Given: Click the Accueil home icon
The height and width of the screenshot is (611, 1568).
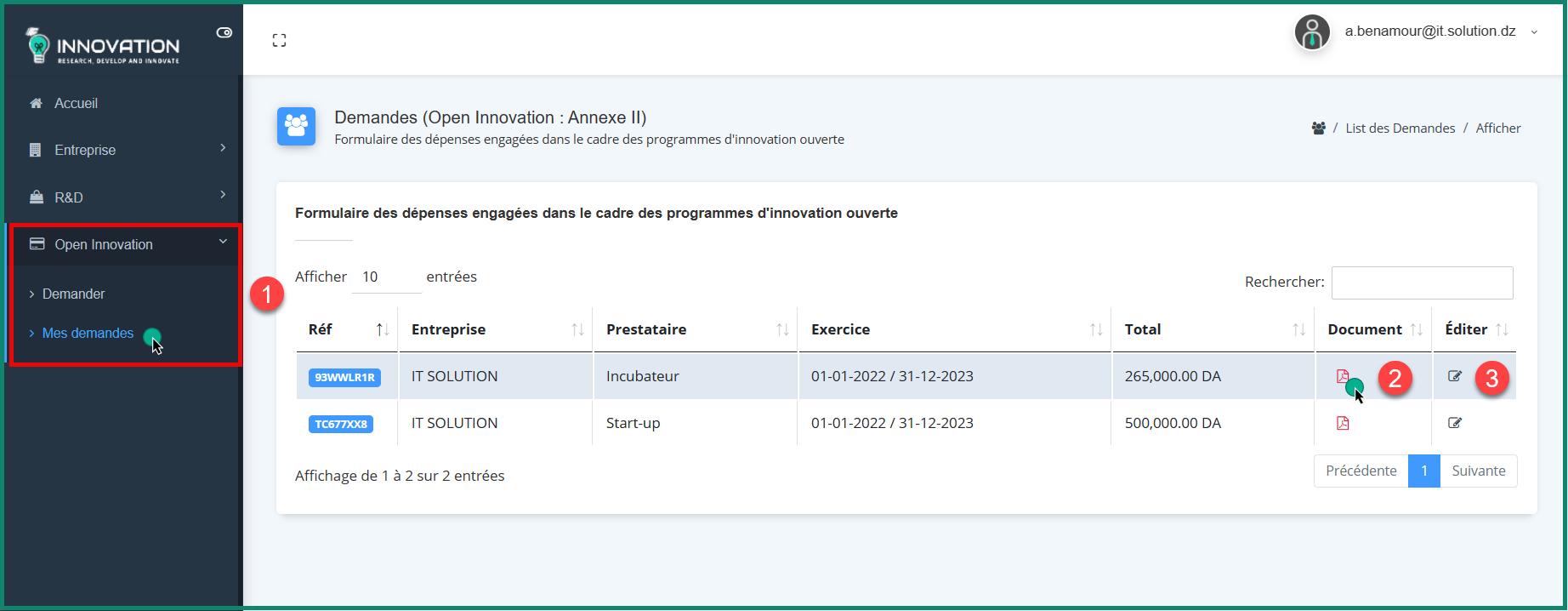Looking at the screenshot, I should (x=36, y=103).
